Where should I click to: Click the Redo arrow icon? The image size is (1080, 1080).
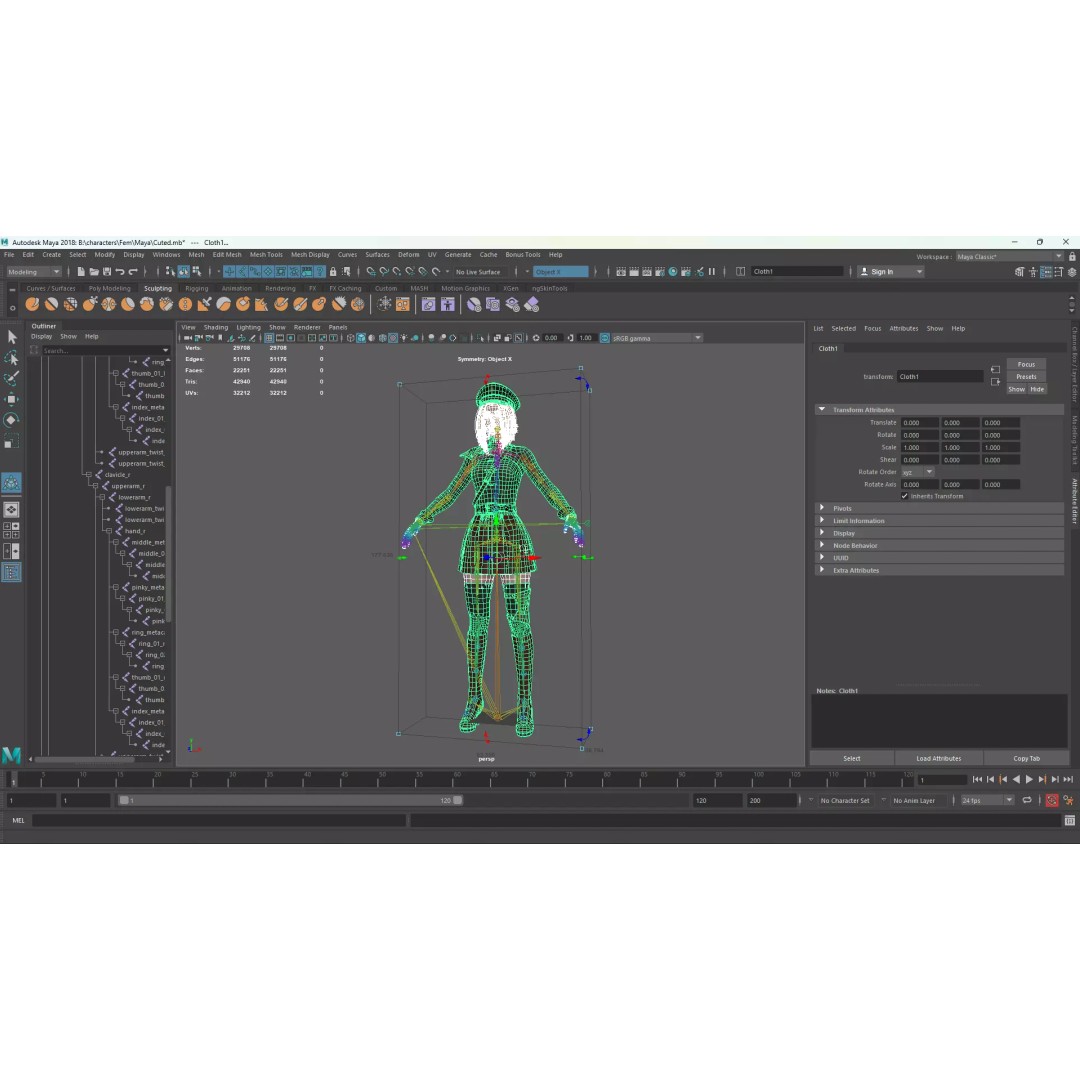[133, 271]
